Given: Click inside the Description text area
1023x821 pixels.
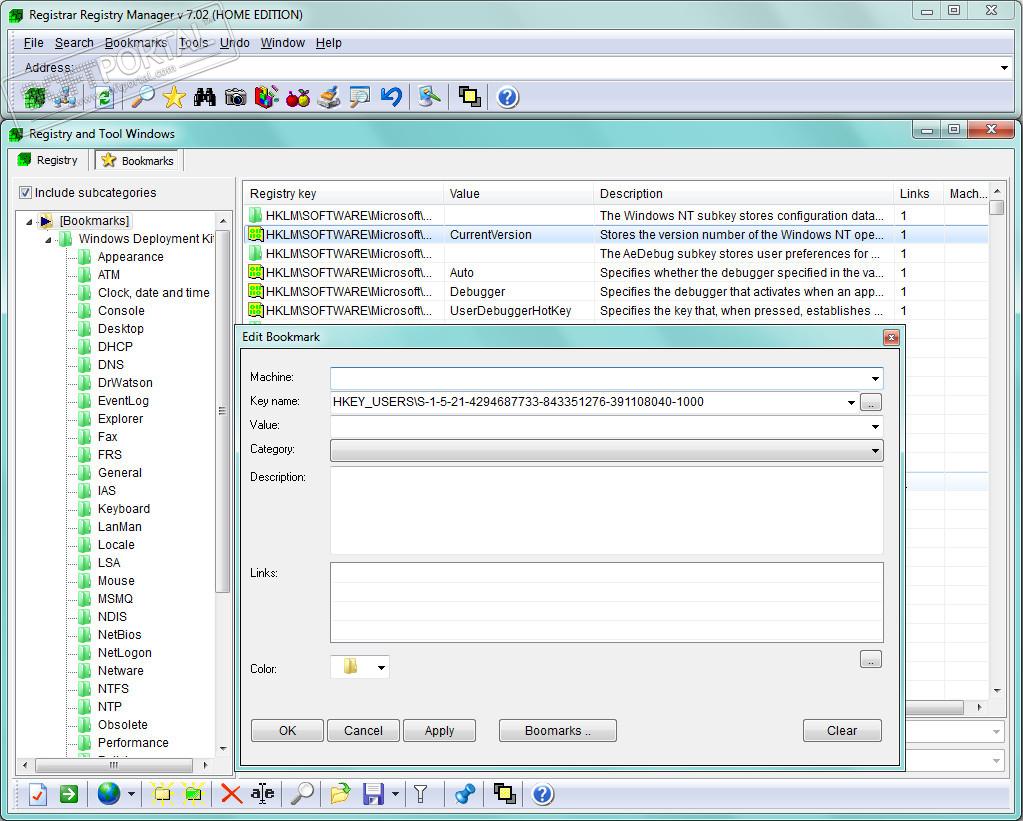Looking at the screenshot, I should point(607,510).
